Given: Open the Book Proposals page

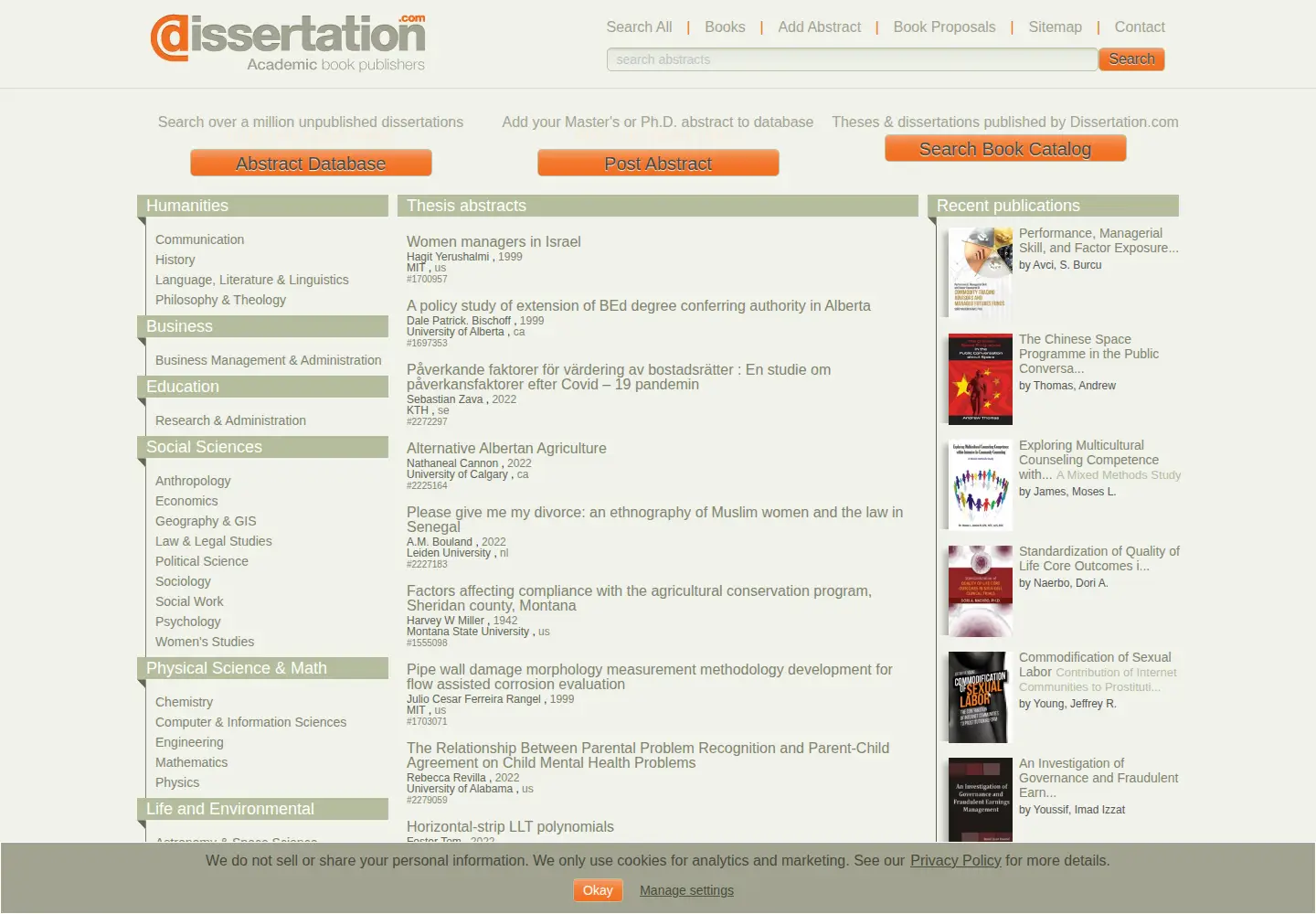Looking at the screenshot, I should click(944, 27).
